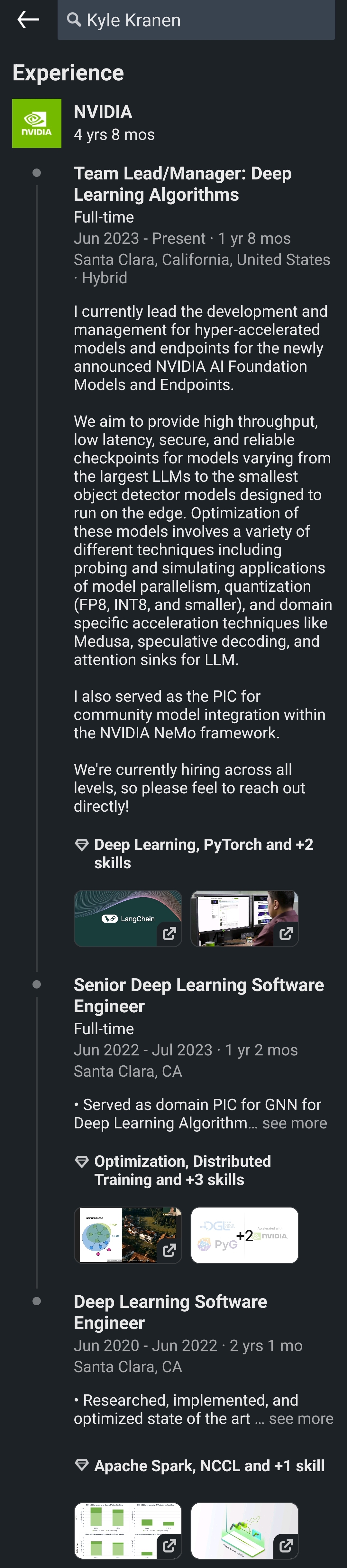Tap external link icon on neighborhood graph thumbnail
The width and height of the screenshot is (347, 1568).
(x=169, y=1250)
